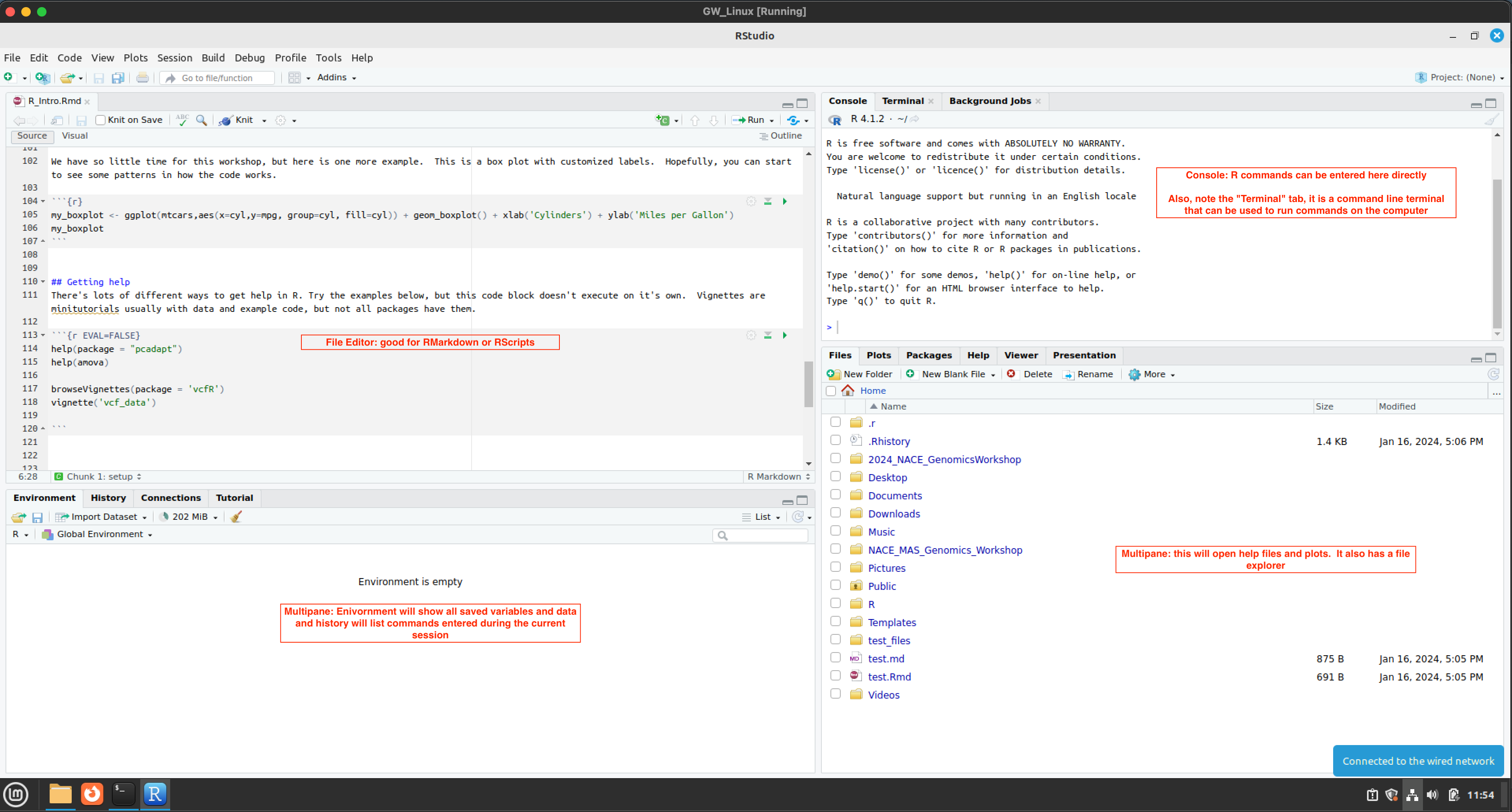Click the New Folder button
The image size is (1512, 812).
tap(859, 374)
